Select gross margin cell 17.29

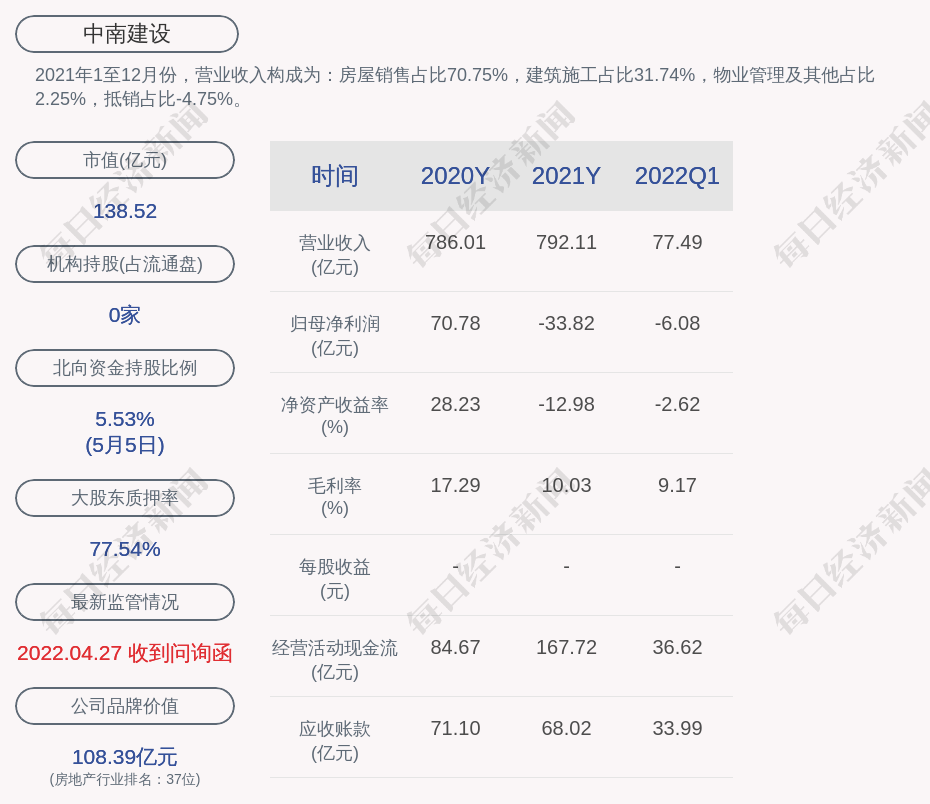456,485
